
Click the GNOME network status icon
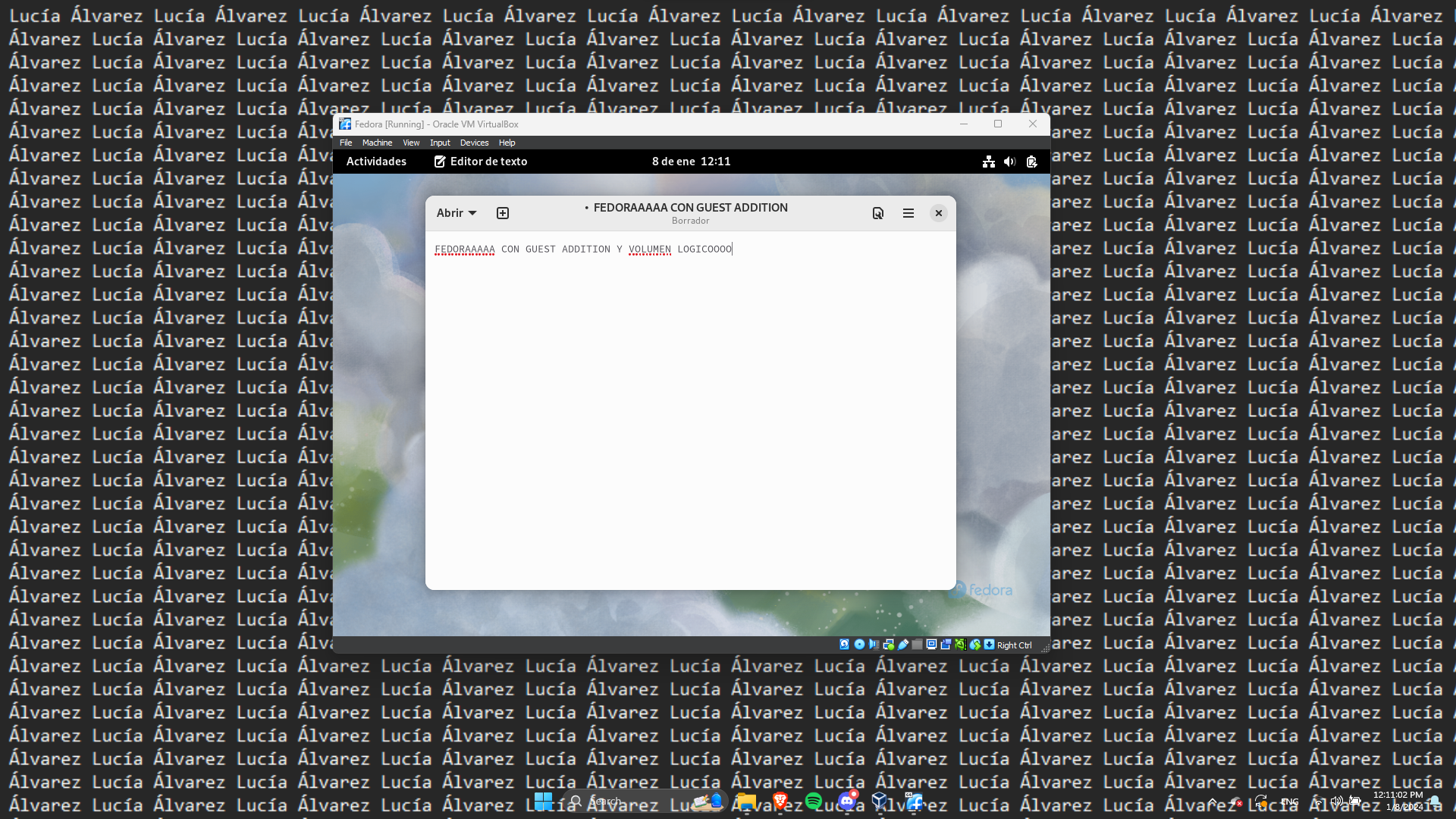pyautogui.click(x=989, y=162)
